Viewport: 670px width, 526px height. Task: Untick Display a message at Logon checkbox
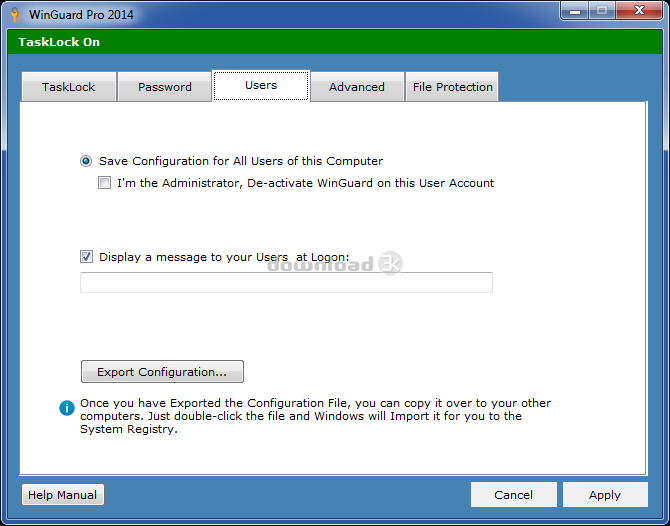86,257
